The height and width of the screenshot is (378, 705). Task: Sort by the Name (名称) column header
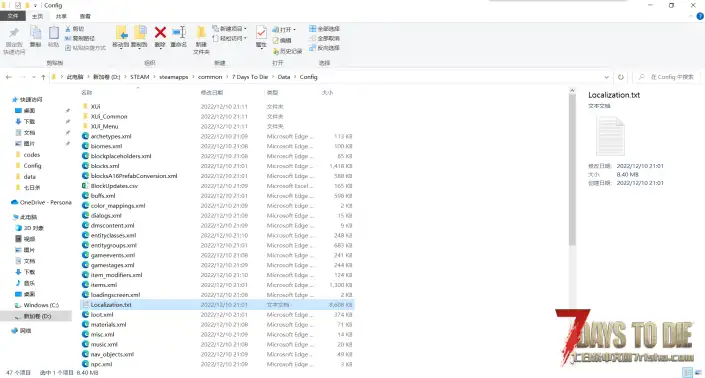coord(87,92)
